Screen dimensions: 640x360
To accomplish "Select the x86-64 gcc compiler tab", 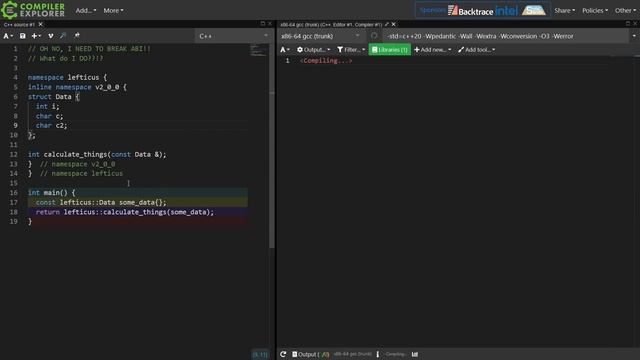I will 331,24.
